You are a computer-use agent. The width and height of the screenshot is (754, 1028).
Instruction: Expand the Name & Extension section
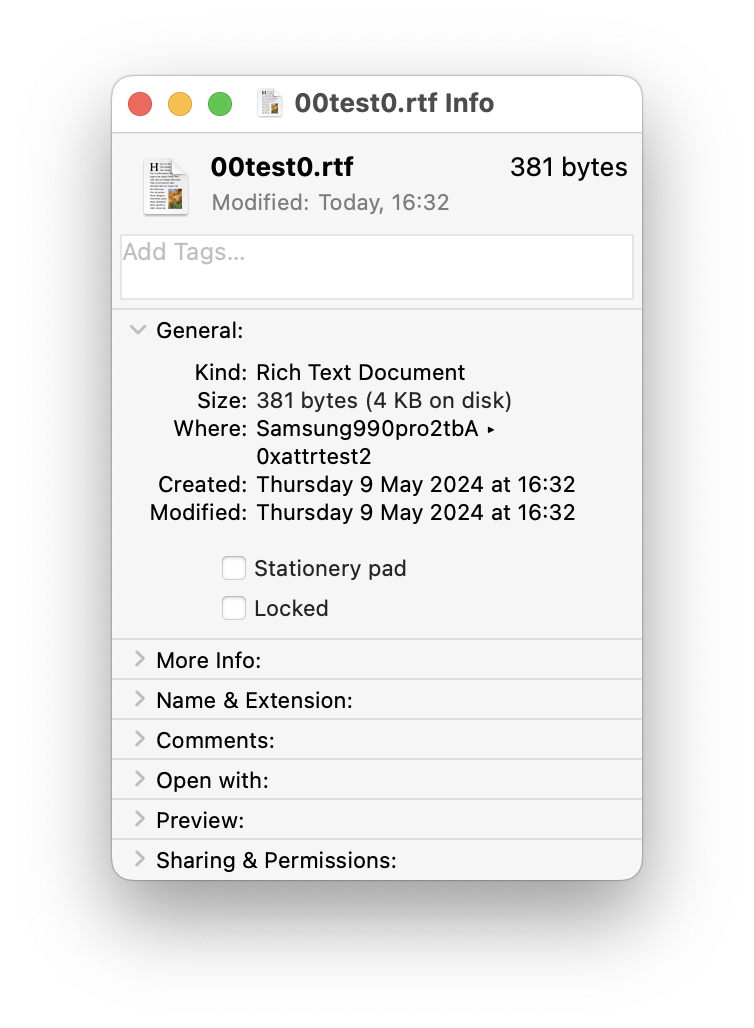coord(139,700)
